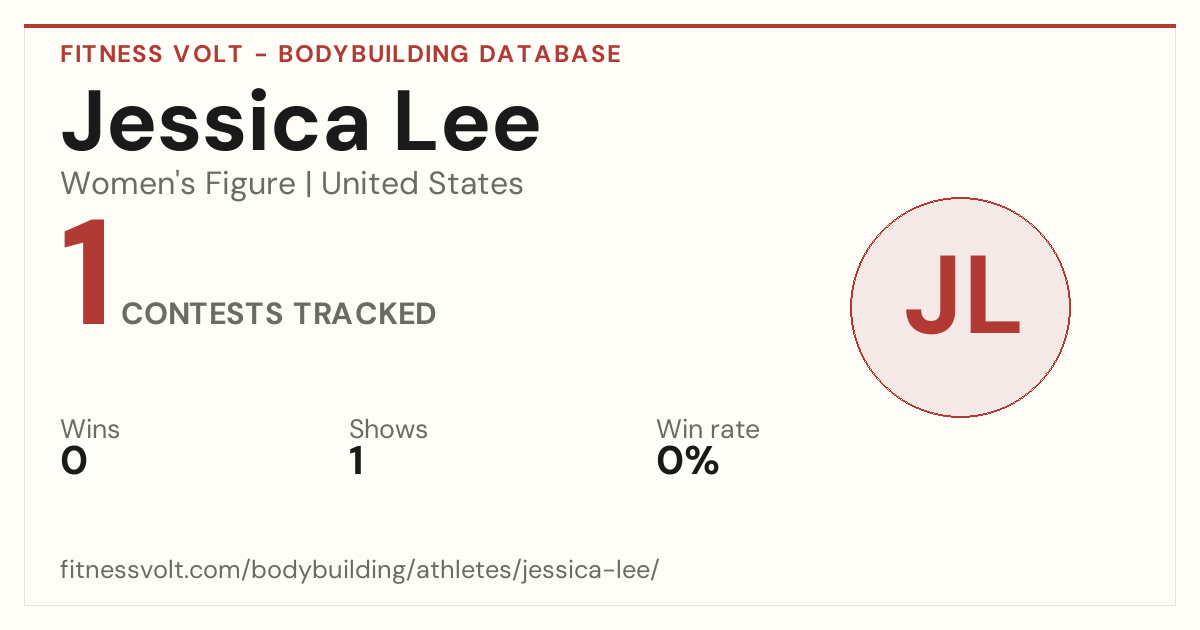Click the United States country label
This screenshot has height=630, width=1200.
pyautogui.click(x=422, y=184)
